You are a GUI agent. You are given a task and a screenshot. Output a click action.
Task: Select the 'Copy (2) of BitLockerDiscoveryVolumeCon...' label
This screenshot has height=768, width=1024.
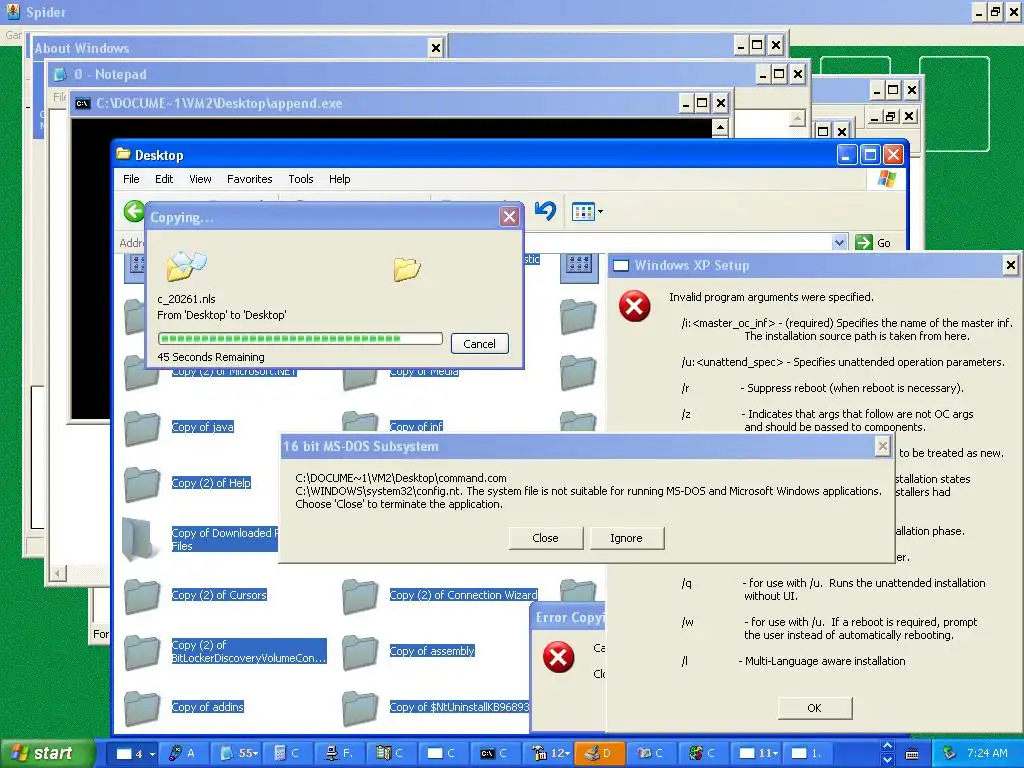click(x=249, y=651)
